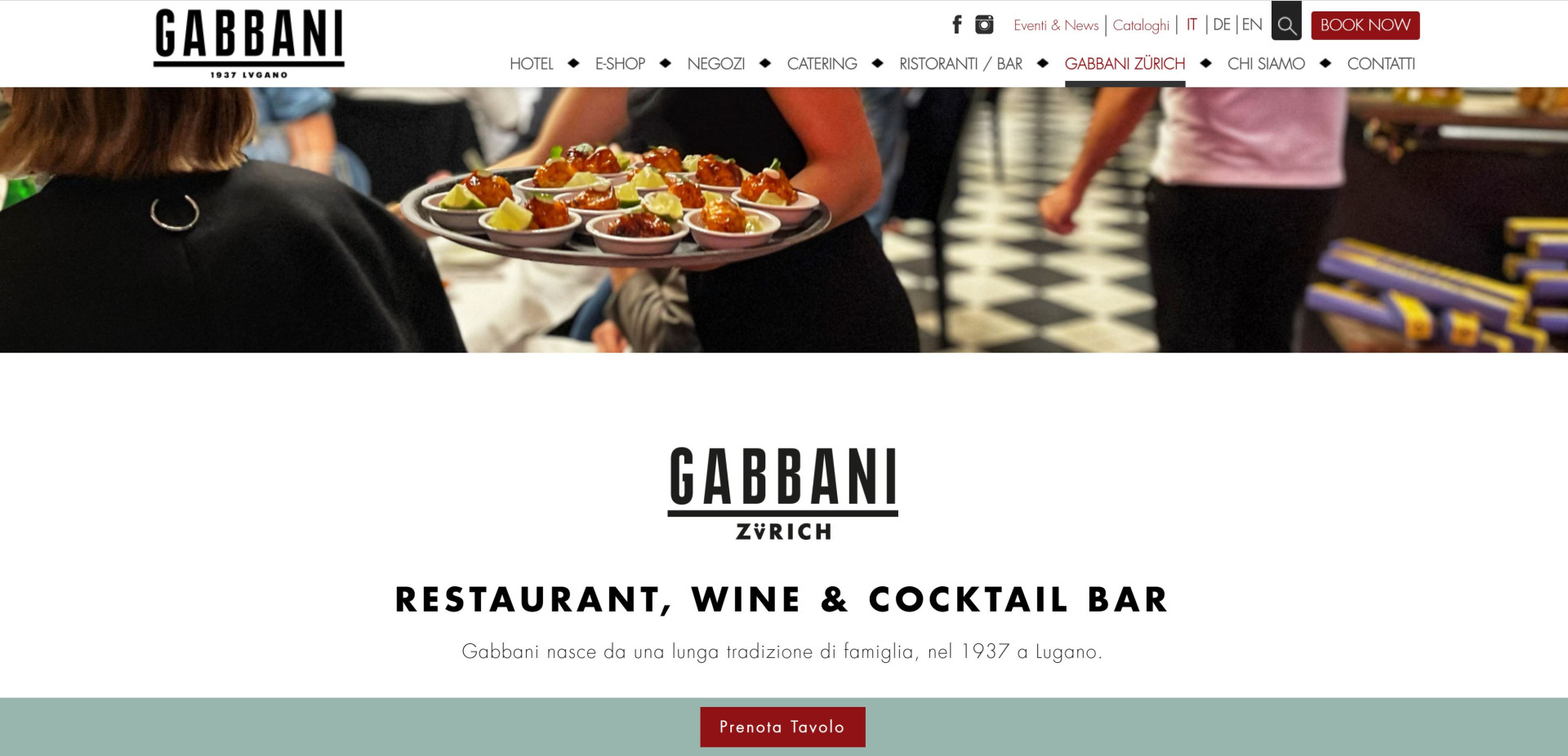The width and height of the screenshot is (1568, 756).
Task: Switch site language to EN
Action: pos(1252,24)
